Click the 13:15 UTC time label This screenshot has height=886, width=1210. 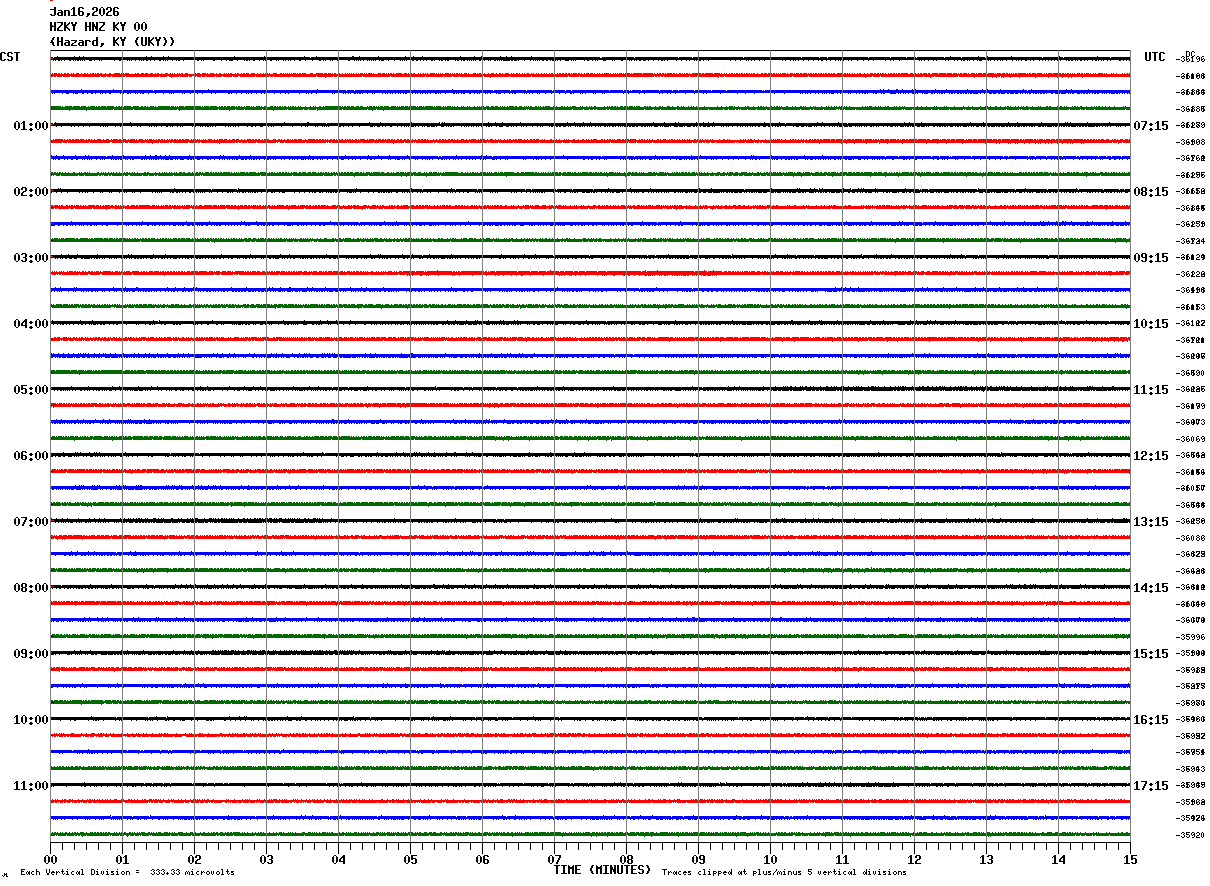pyautogui.click(x=1151, y=522)
